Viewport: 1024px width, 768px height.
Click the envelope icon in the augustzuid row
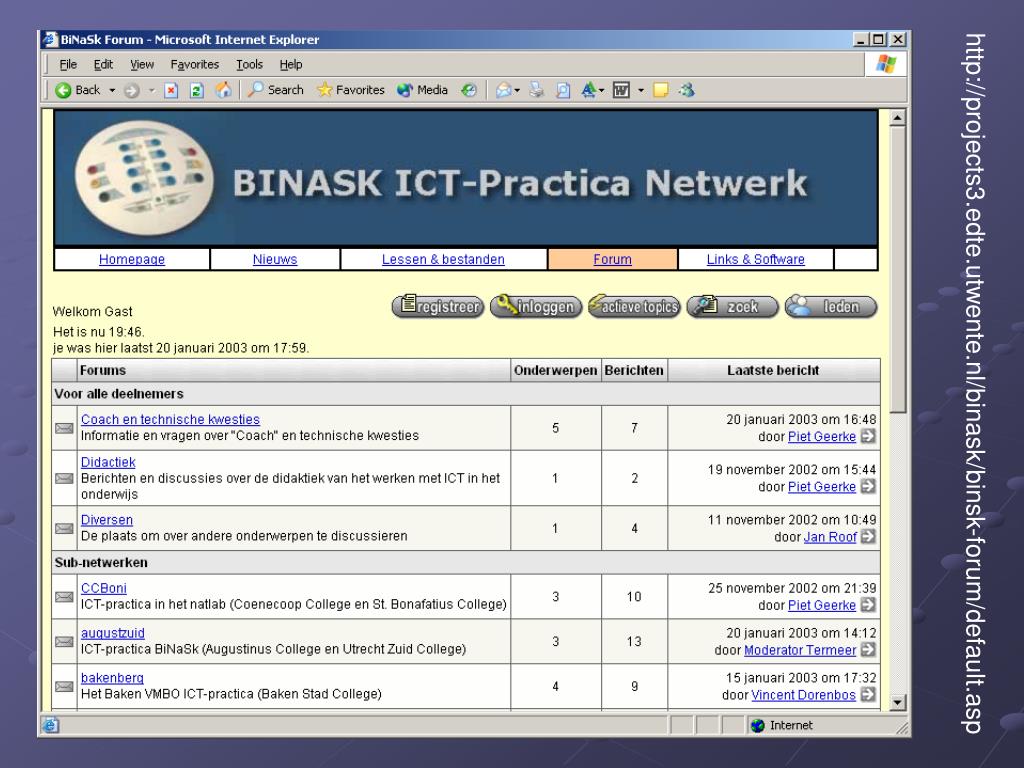click(64, 641)
